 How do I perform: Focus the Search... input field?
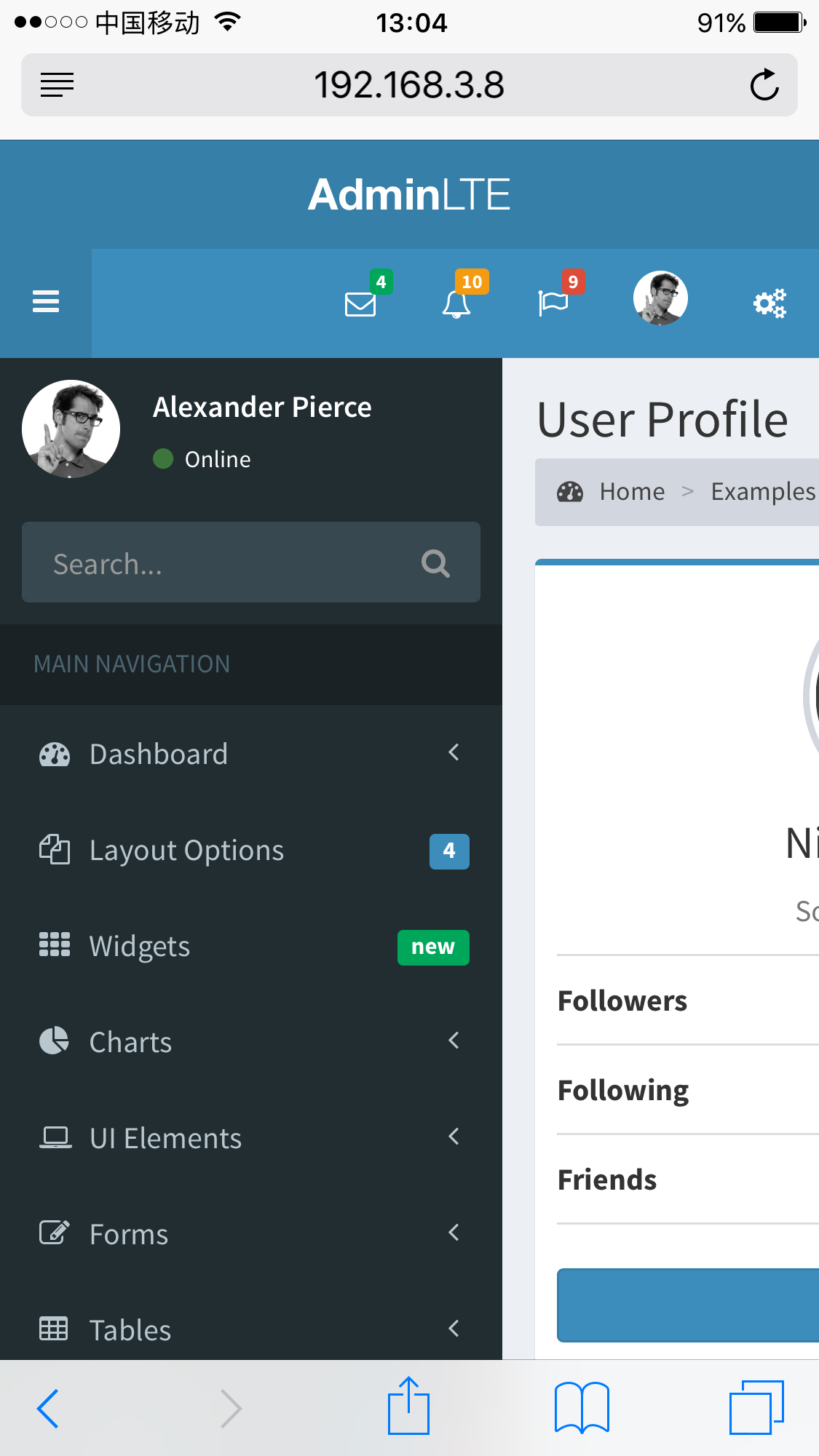[251, 562]
